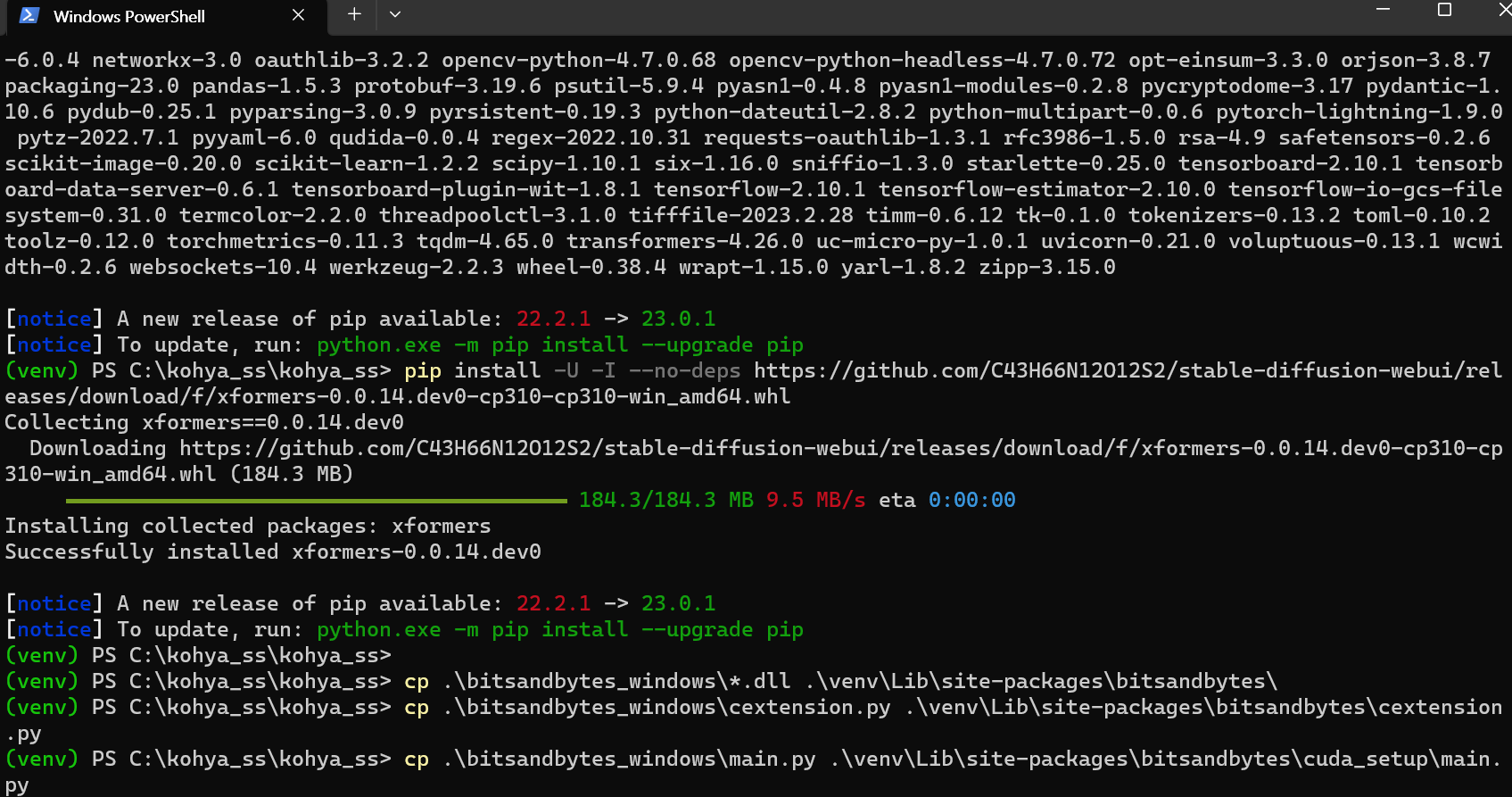Click 'safetensors-0.2.6' package text
The width and height of the screenshot is (1512, 797).
click(1384, 137)
